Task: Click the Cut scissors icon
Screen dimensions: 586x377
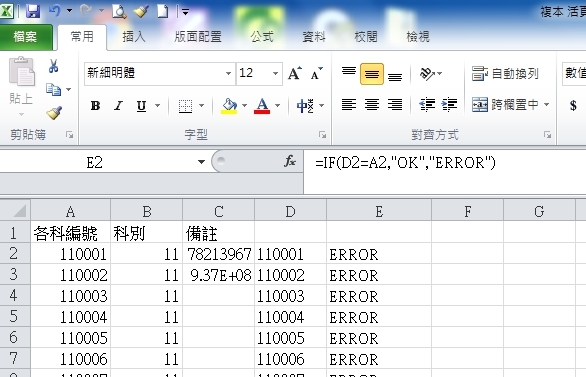Action: click(x=53, y=66)
